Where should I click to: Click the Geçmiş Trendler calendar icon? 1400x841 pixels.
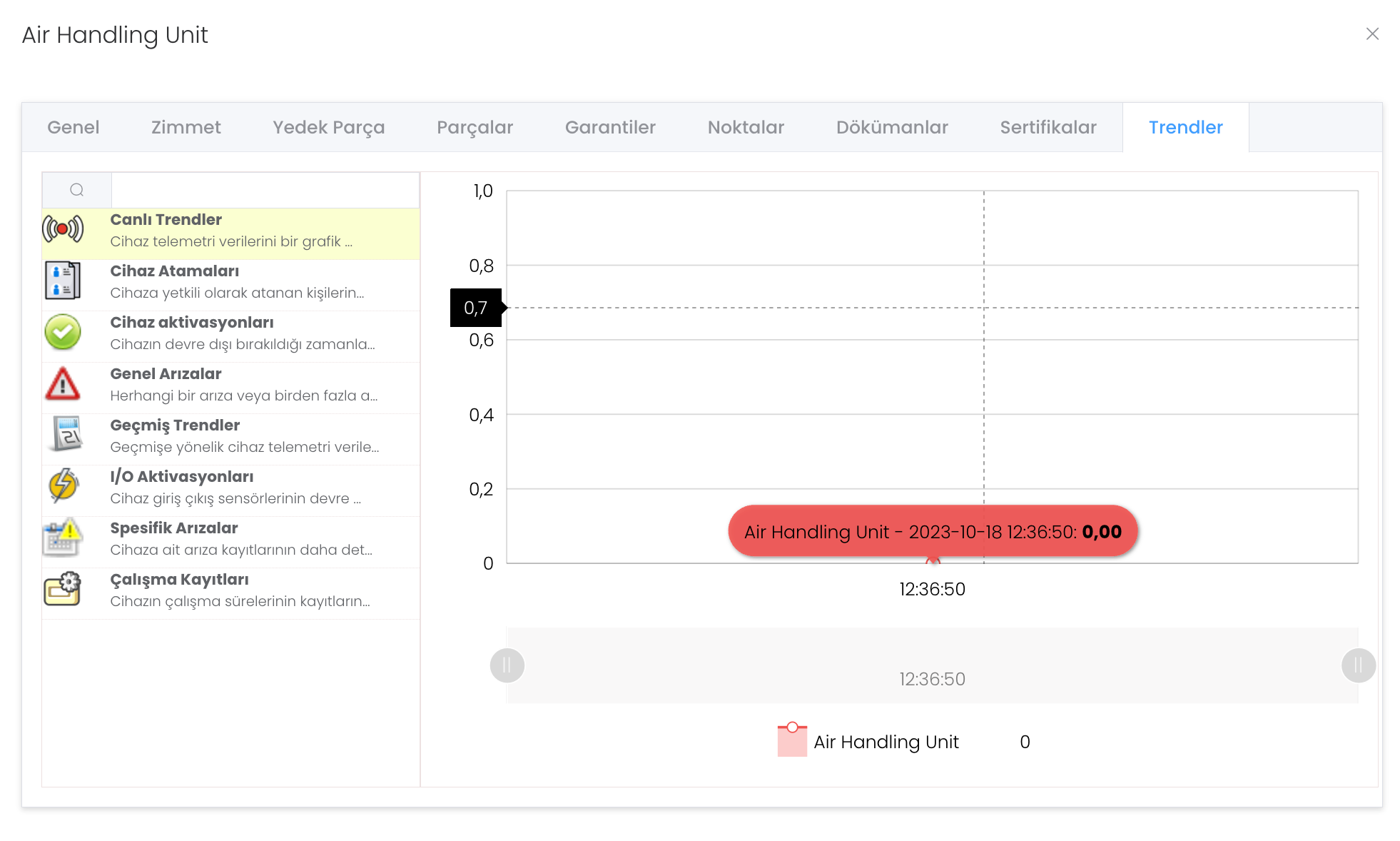[x=65, y=435]
